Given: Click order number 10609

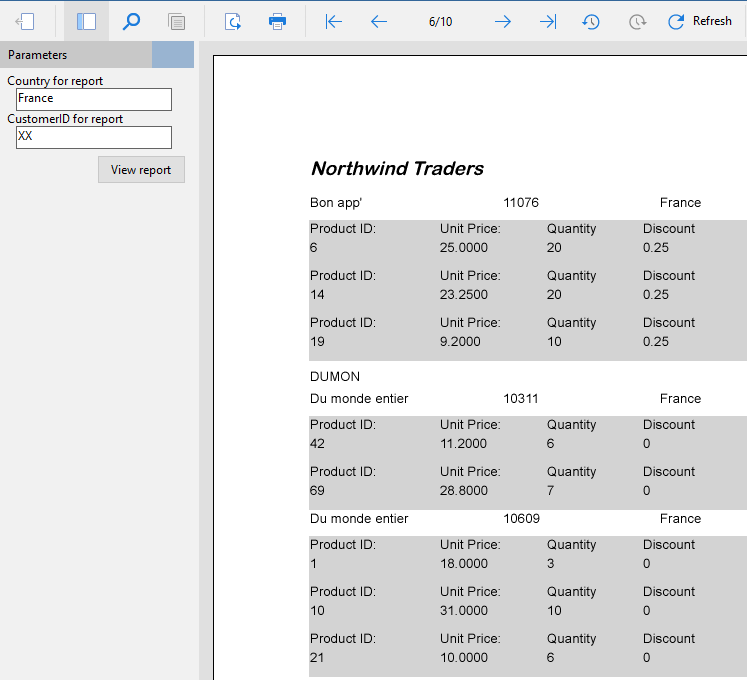Looking at the screenshot, I should [521, 518].
